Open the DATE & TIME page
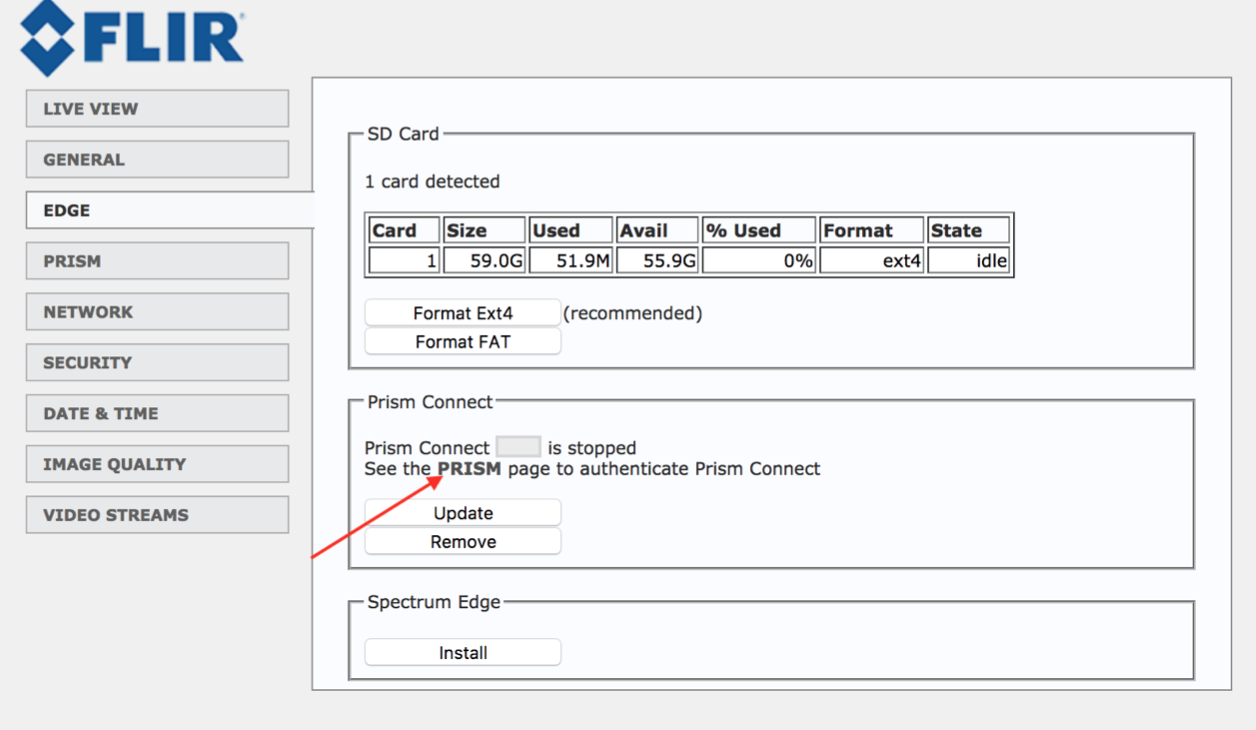Image resolution: width=1256 pixels, height=730 pixels. pyautogui.click(x=157, y=414)
